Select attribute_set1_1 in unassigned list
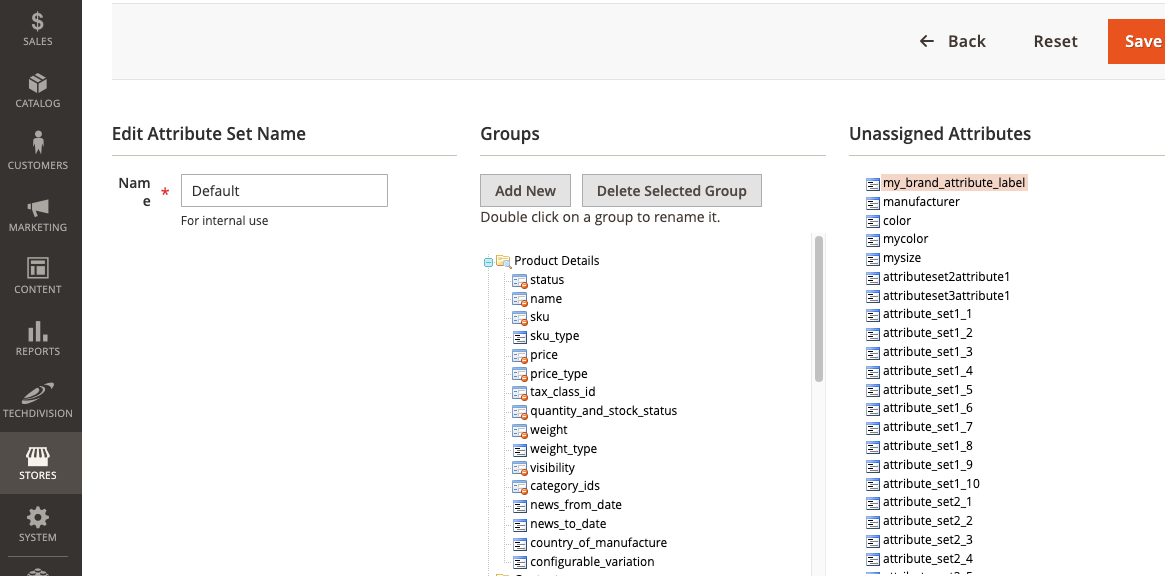 (x=927, y=314)
